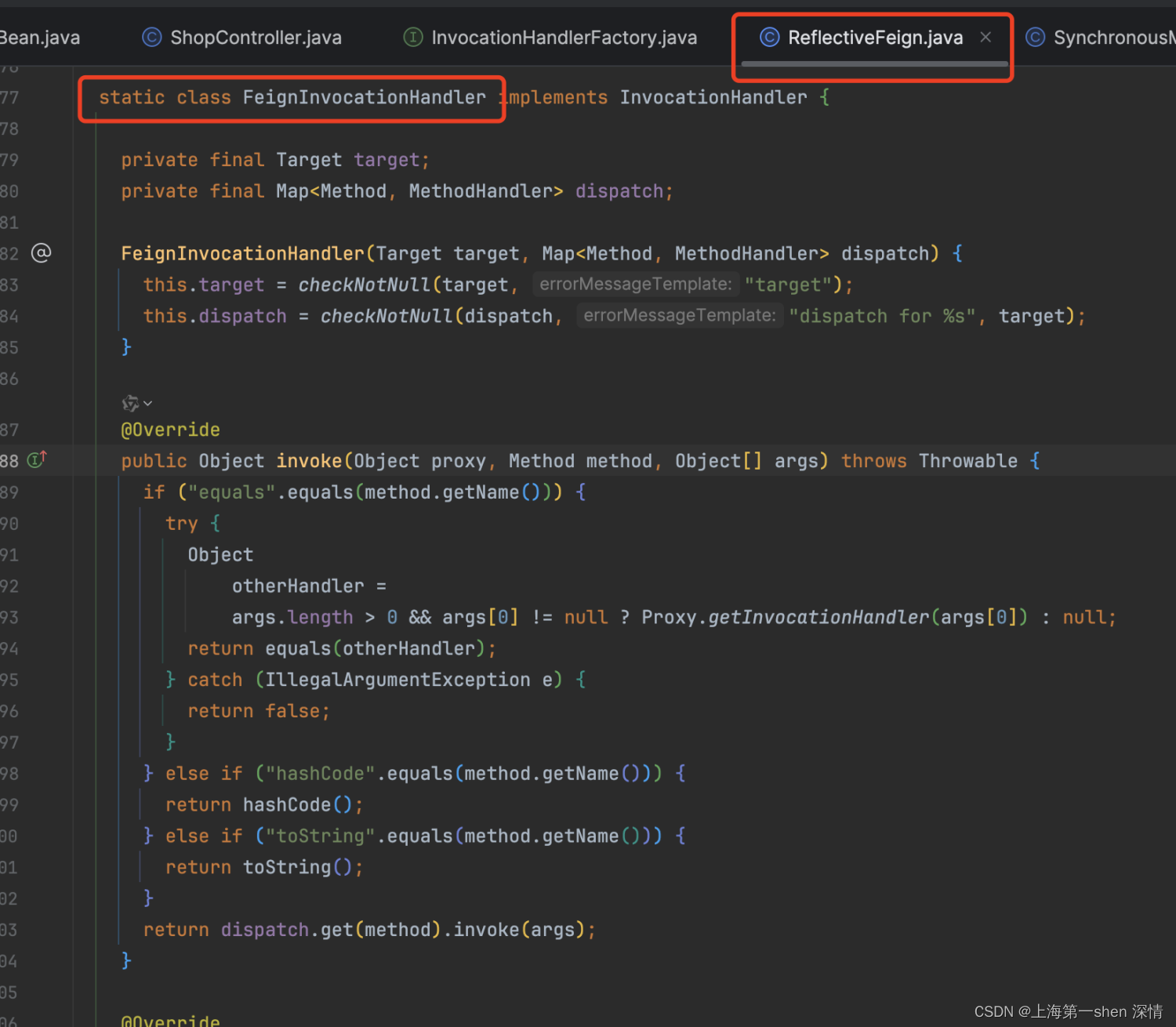
Task: Select the ReflectiveFeign.java tab
Action: tap(875, 38)
